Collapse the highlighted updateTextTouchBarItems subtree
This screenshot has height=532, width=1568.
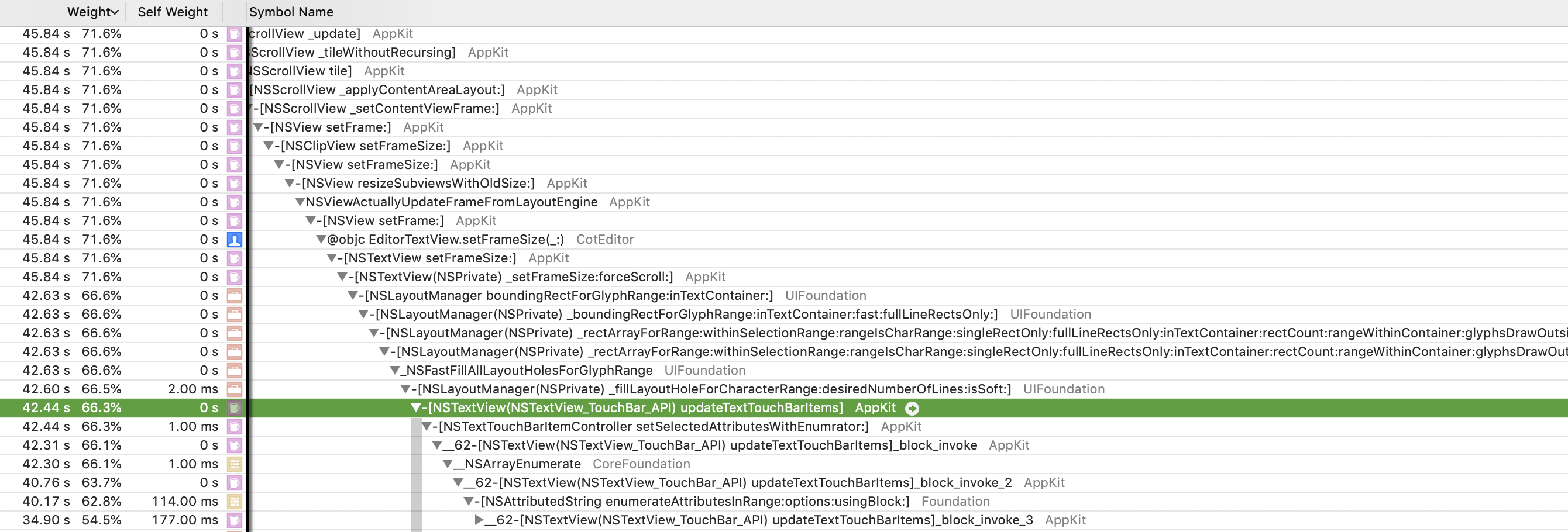416,408
